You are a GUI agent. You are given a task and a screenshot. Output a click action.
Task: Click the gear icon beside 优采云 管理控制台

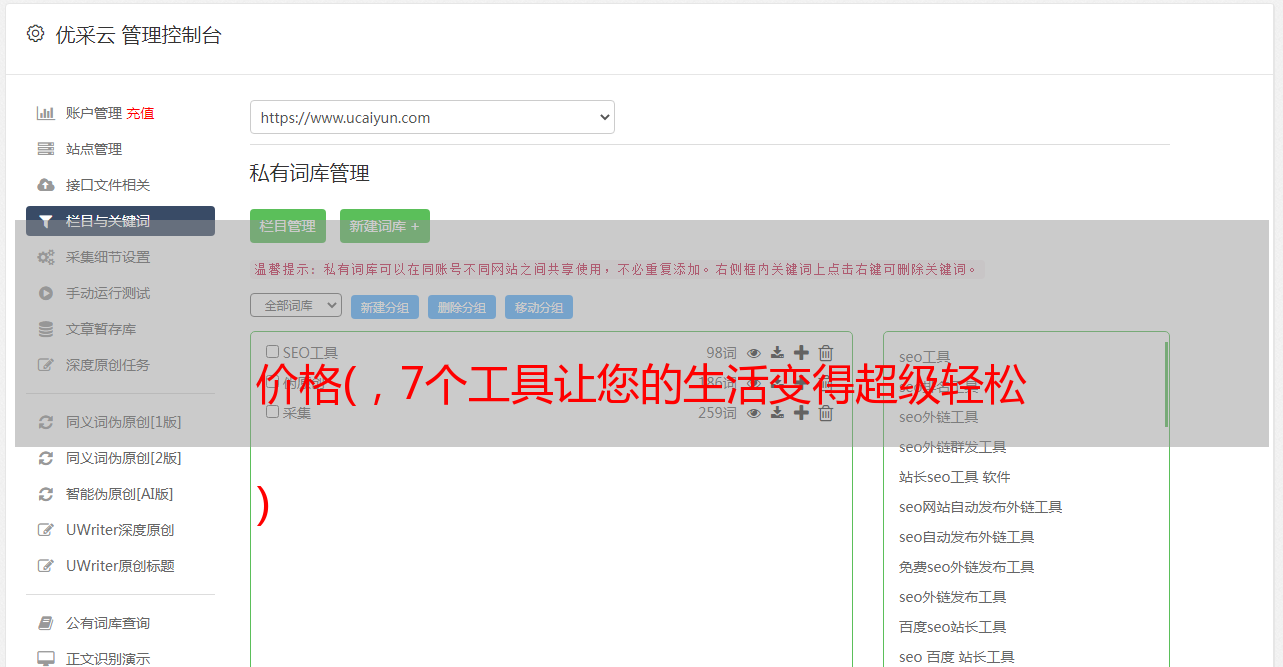[36, 34]
